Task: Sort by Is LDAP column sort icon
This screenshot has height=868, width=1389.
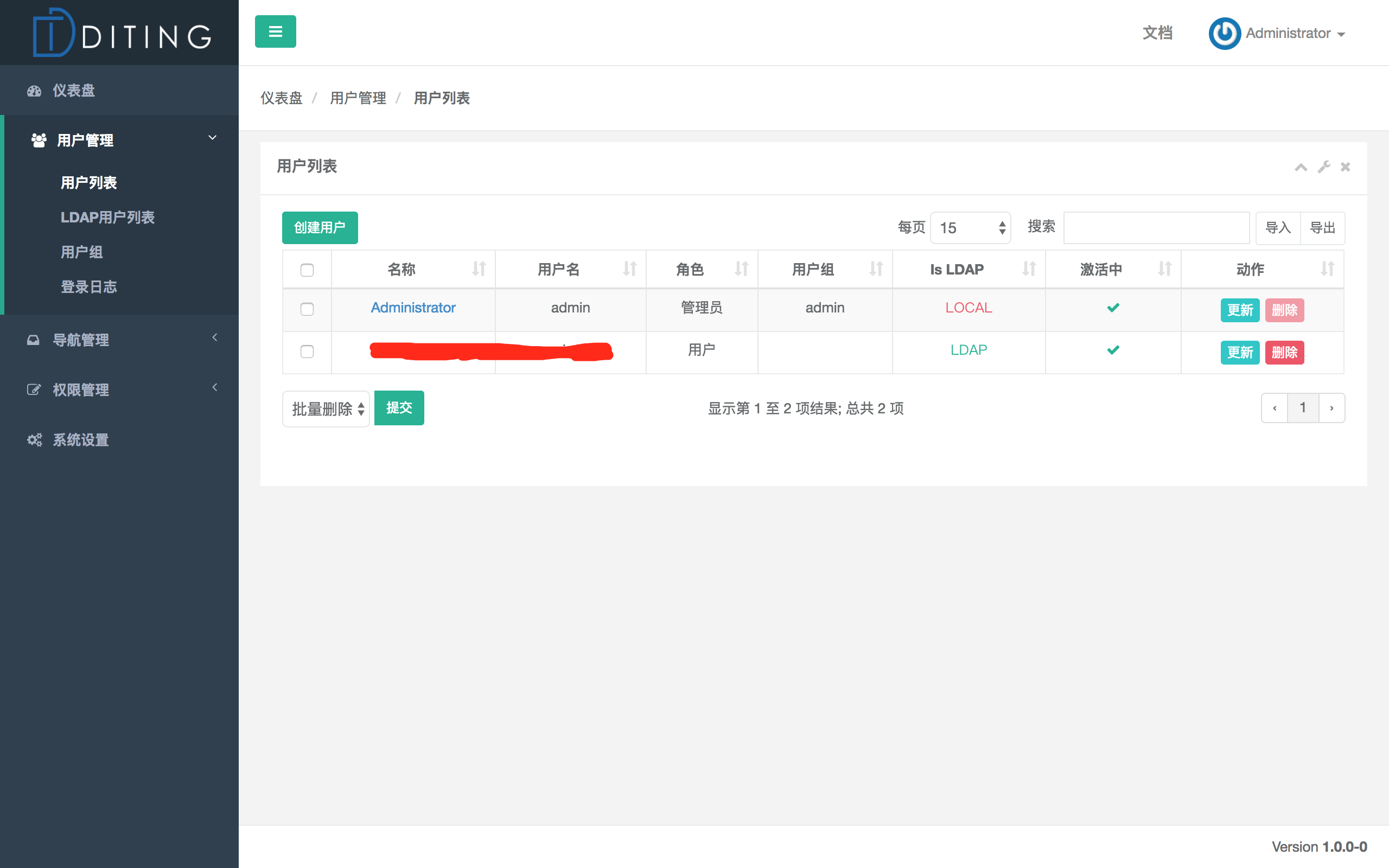Action: point(1029,269)
